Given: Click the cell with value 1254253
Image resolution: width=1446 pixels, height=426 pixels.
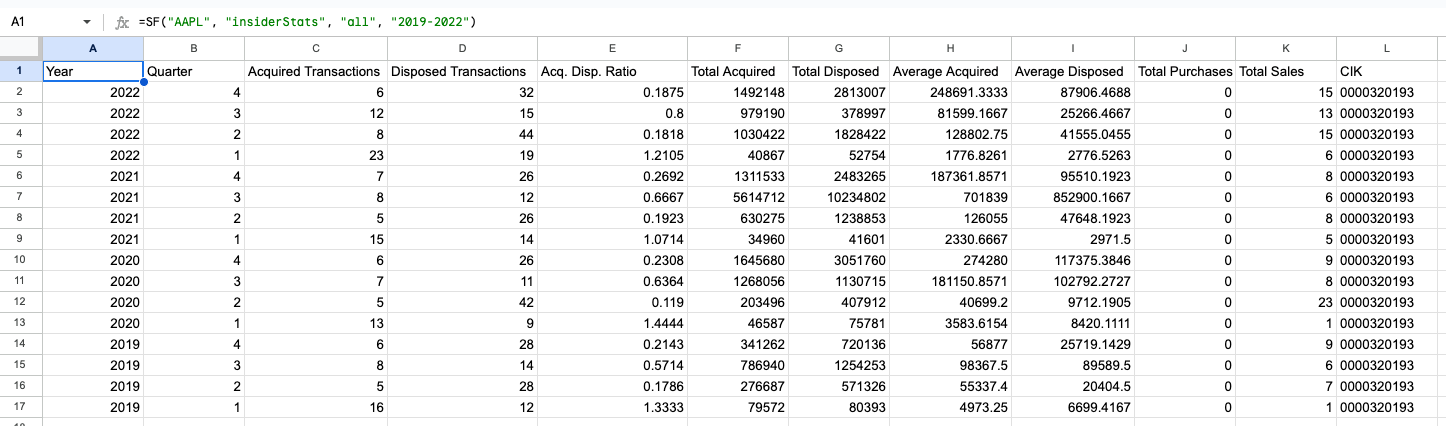Looking at the screenshot, I should 839,365.
